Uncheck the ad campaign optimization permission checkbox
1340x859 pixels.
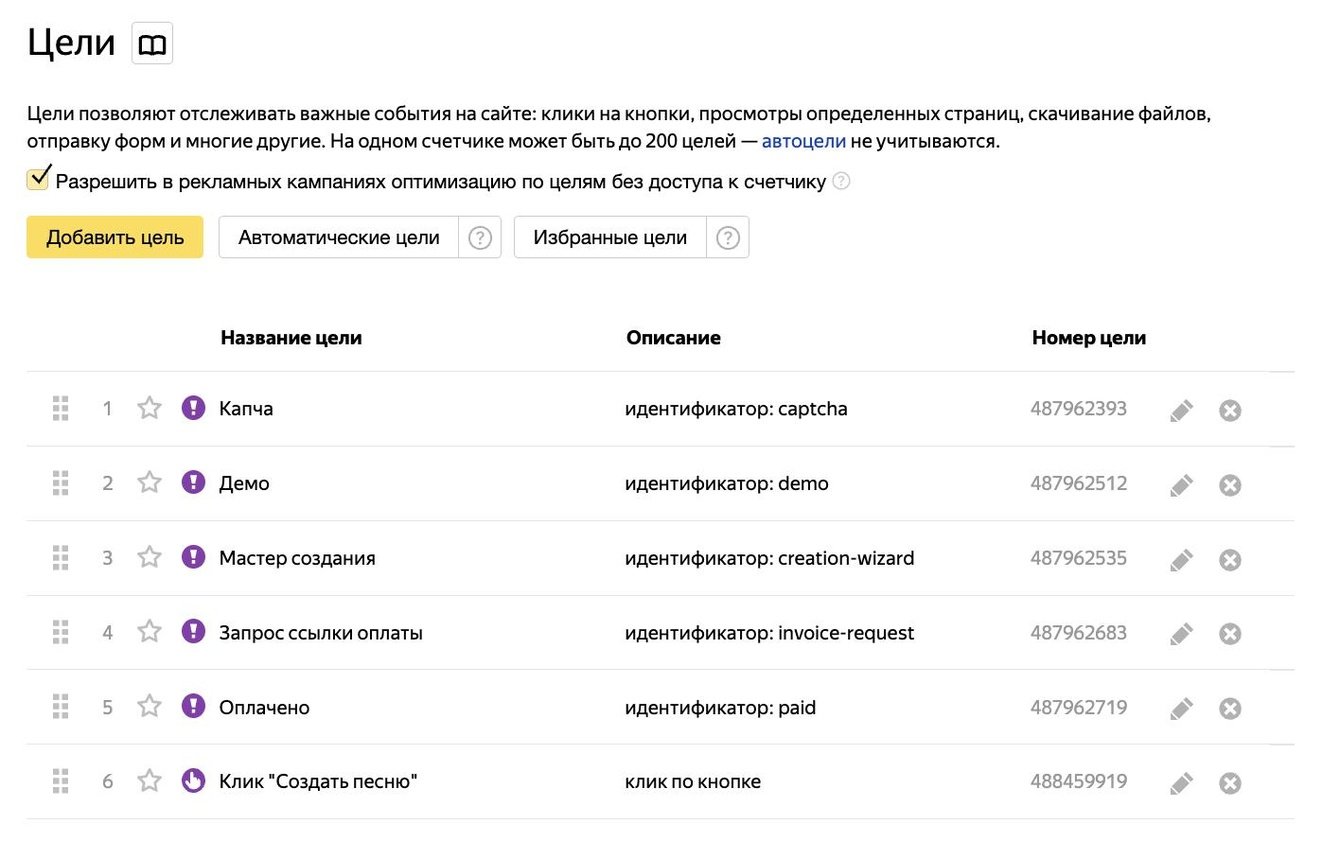[39, 180]
